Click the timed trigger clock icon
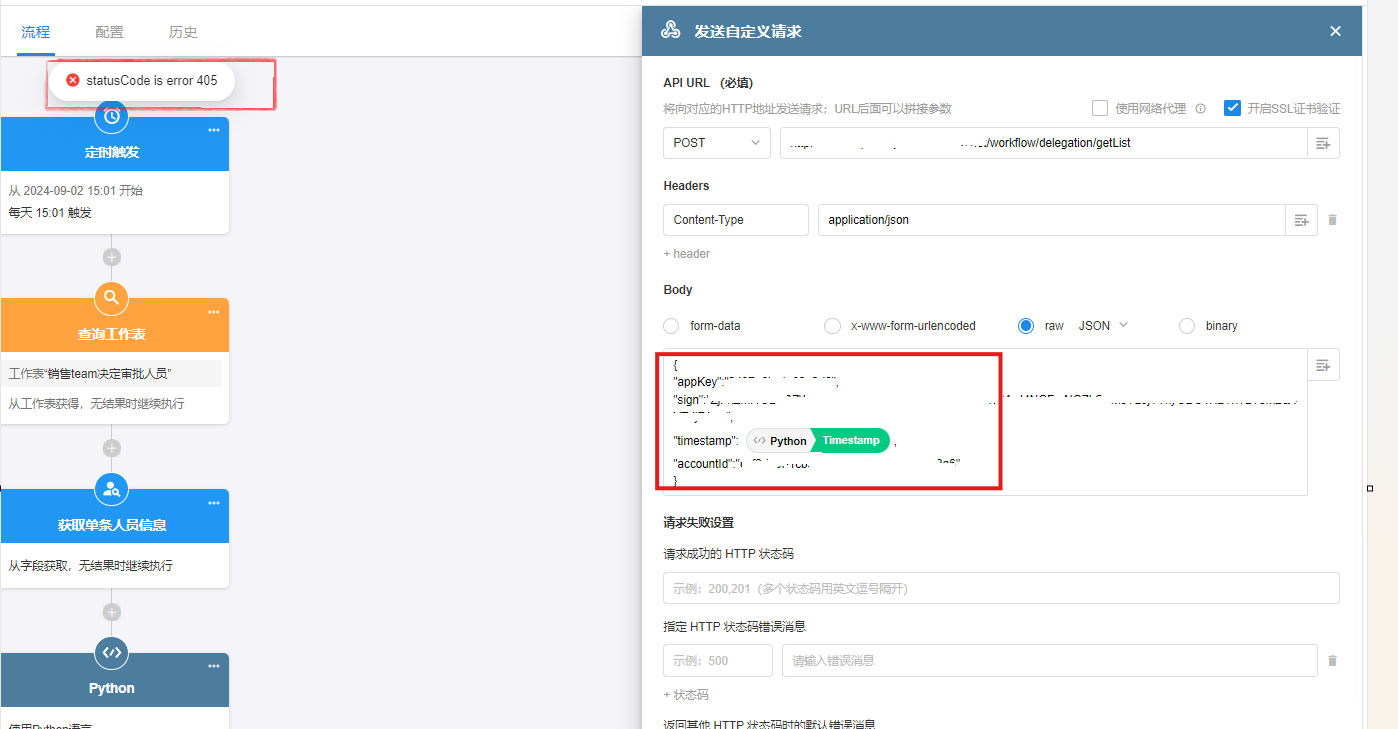This screenshot has width=1398, height=729. [x=112, y=116]
